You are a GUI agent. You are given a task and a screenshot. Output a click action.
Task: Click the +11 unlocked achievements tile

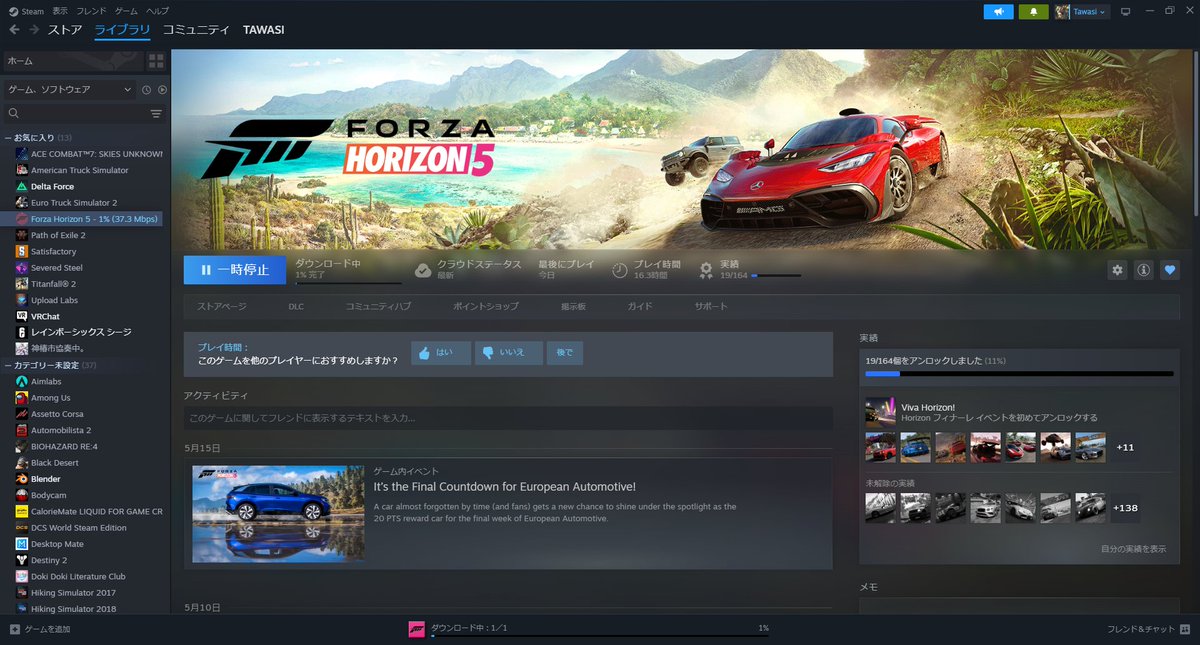(1125, 447)
